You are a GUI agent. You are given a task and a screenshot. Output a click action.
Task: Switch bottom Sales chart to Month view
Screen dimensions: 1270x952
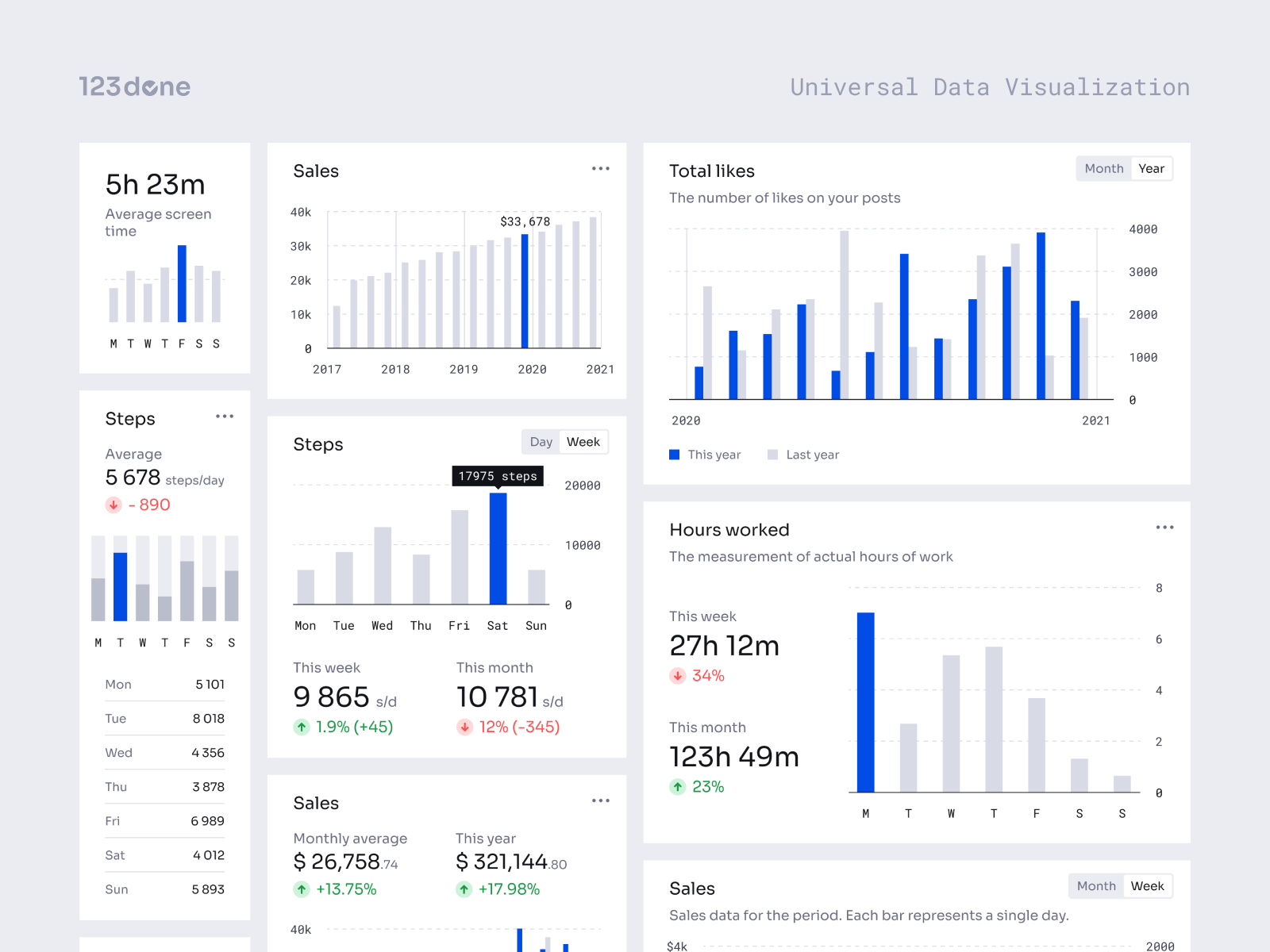(1096, 885)
